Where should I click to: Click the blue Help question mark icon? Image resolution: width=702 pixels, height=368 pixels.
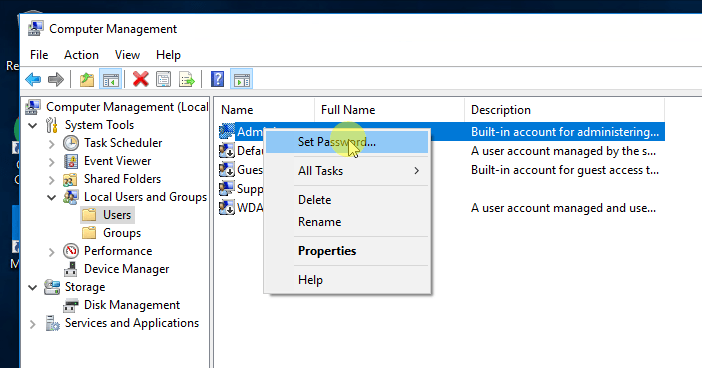(217, 80)
